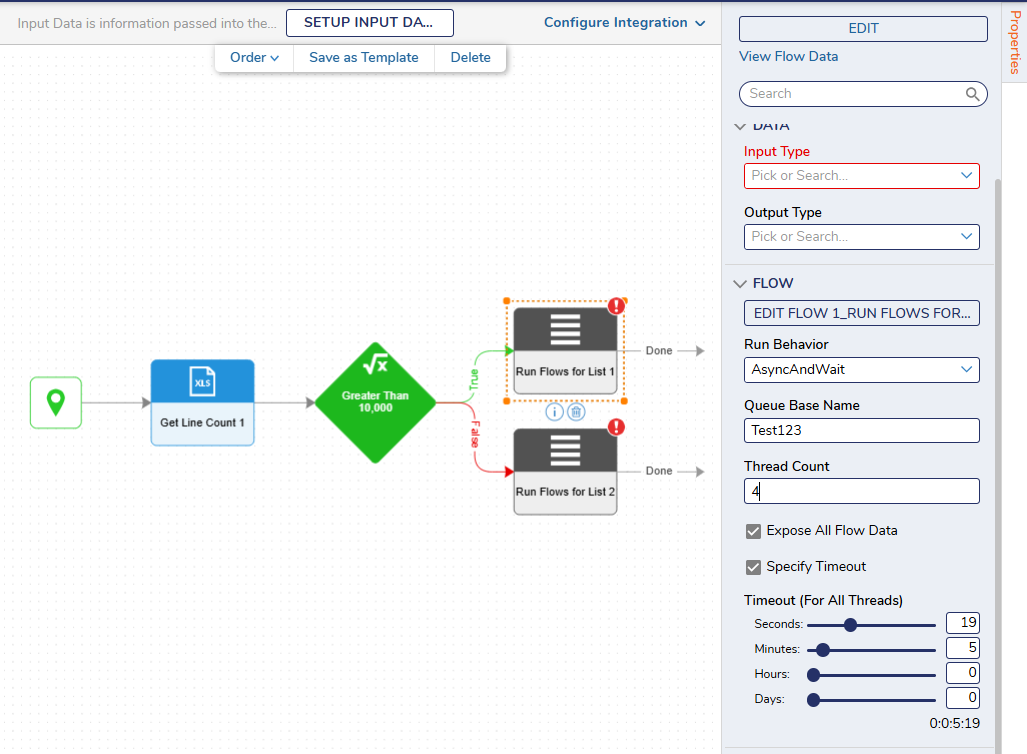Screen dimensions: 1027x754
Task: Collapse the FLOW section
Action: point(740,283)
